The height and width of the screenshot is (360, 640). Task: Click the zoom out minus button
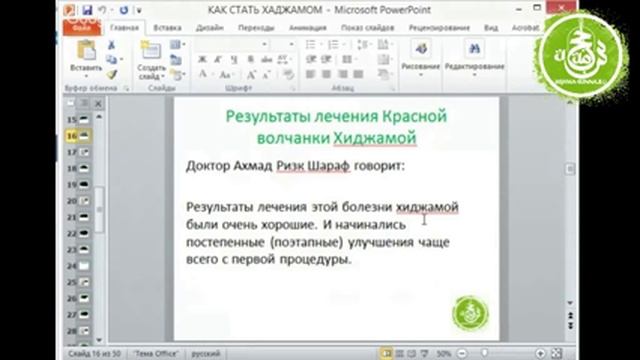tap(462, 353)
